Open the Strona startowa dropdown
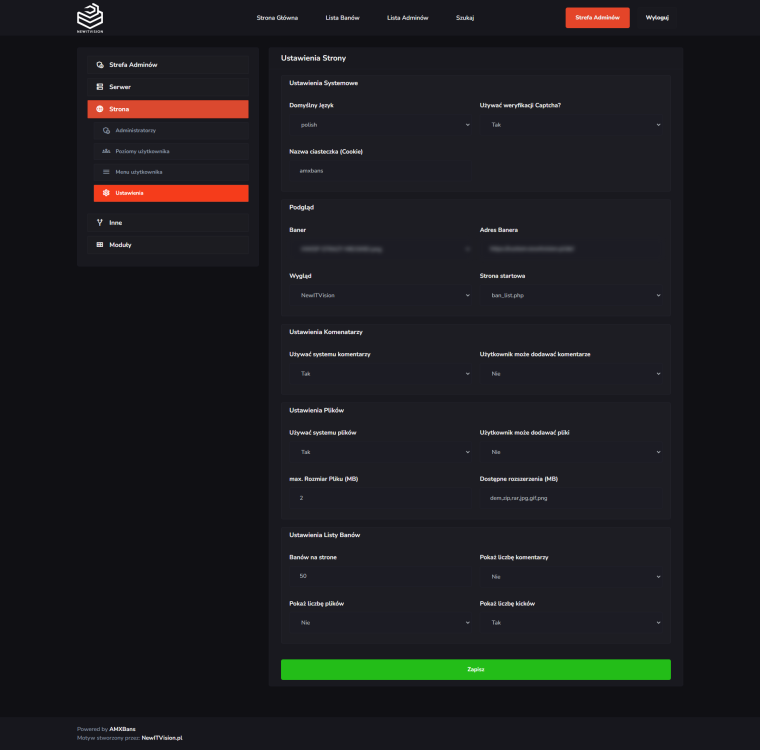The image size is (760, 750). (571, 295)
